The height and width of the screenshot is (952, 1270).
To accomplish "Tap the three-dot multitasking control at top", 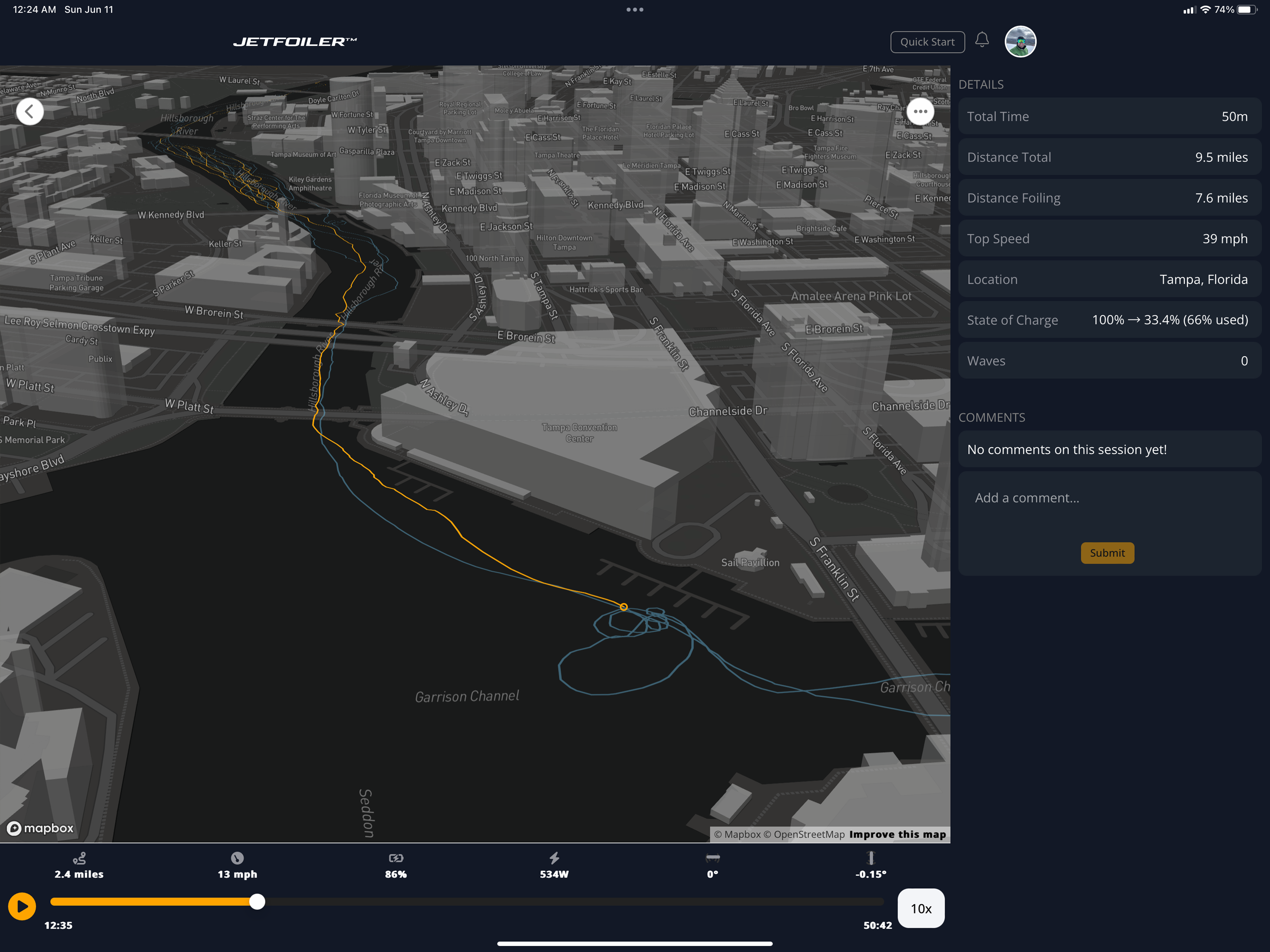I will [635, 9].
